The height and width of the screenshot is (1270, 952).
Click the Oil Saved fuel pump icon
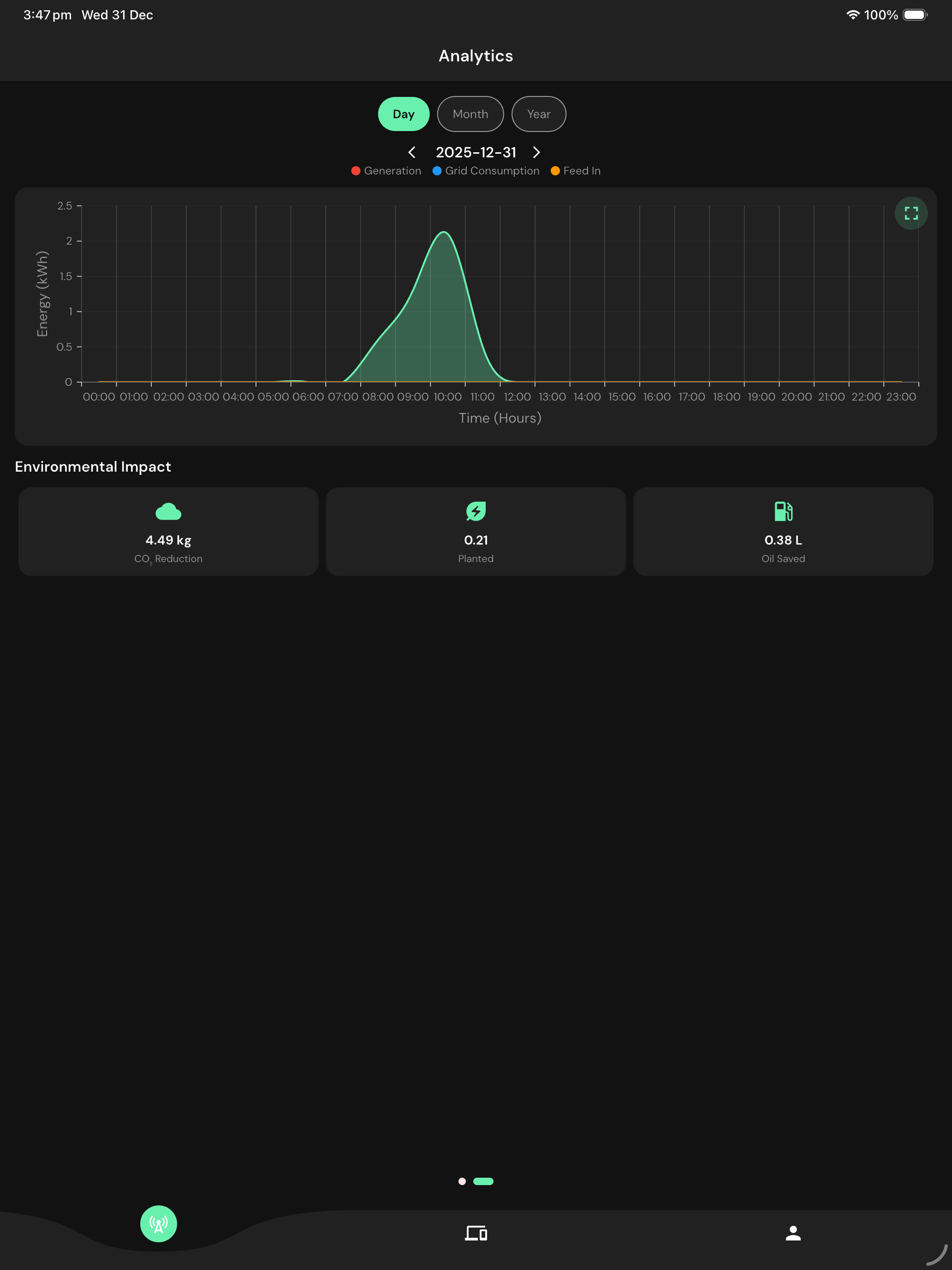pyautogui.click(x=783, y=511)
